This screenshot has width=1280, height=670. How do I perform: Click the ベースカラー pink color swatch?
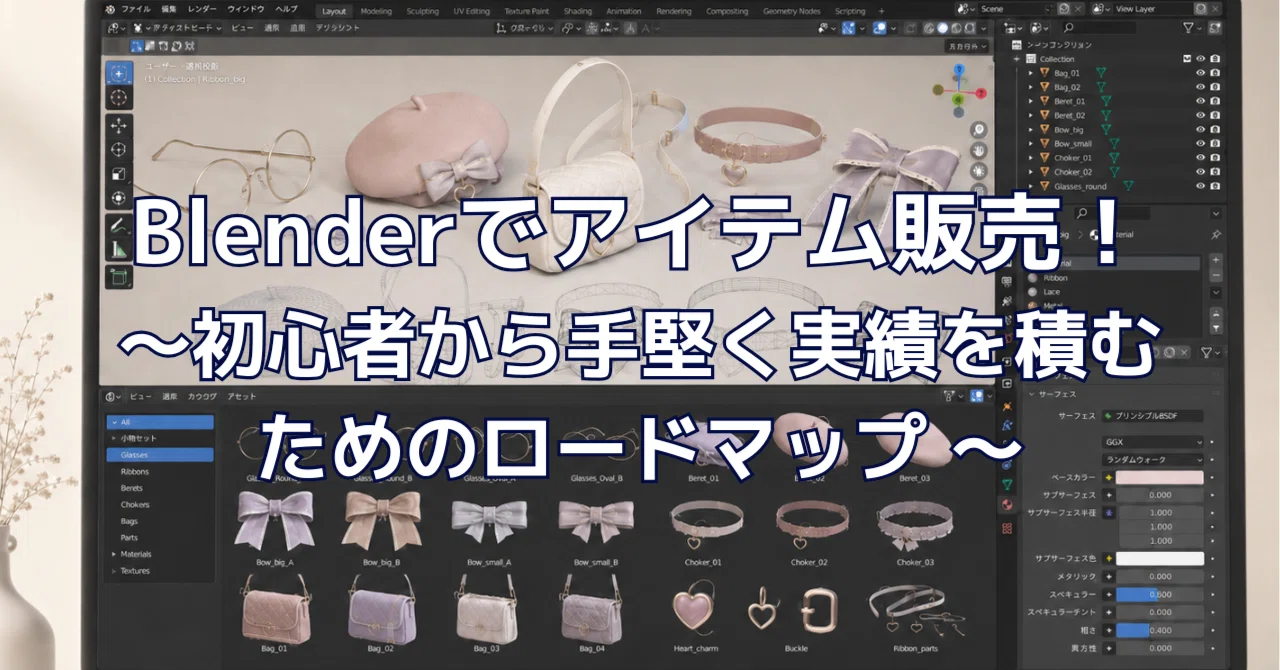click(x=1160, y=477)
